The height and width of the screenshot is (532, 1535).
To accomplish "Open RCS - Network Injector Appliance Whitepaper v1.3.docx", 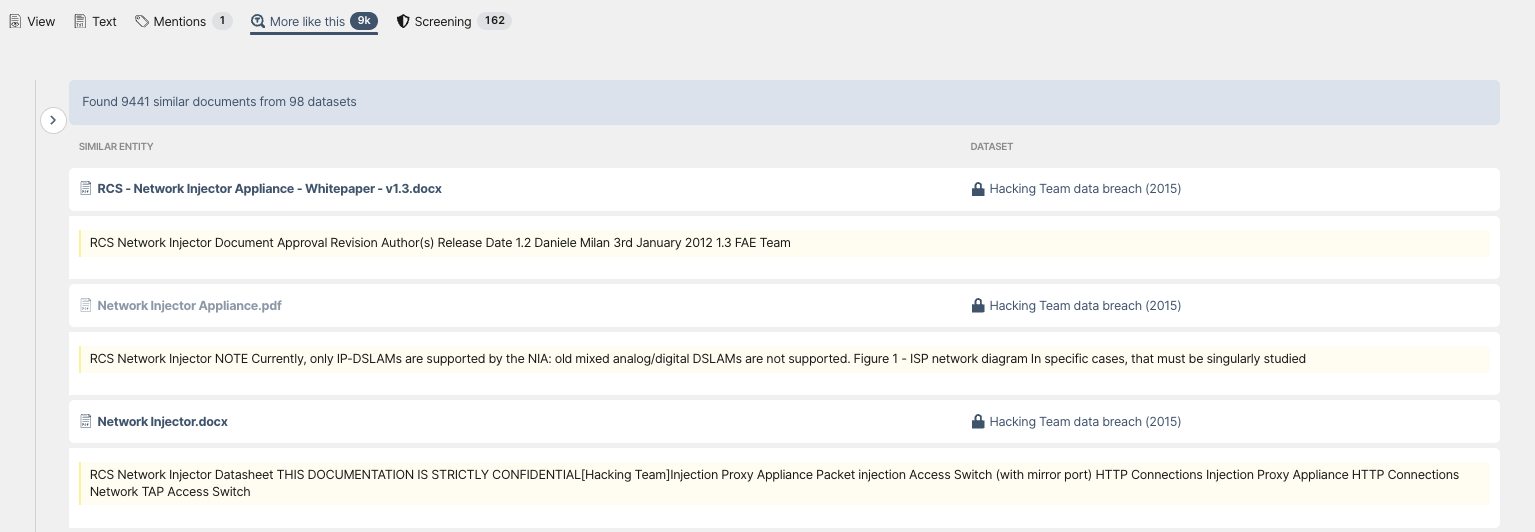I will [269, 188].
